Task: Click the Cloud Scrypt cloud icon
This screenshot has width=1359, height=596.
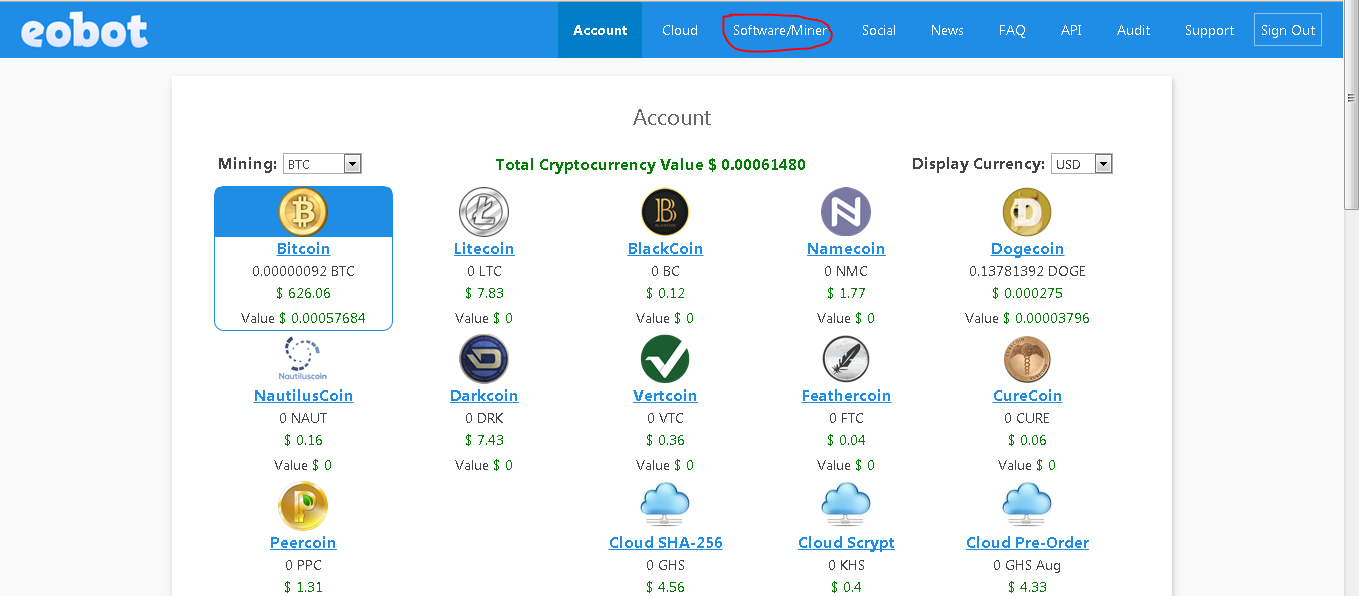Action: point(846,506)
